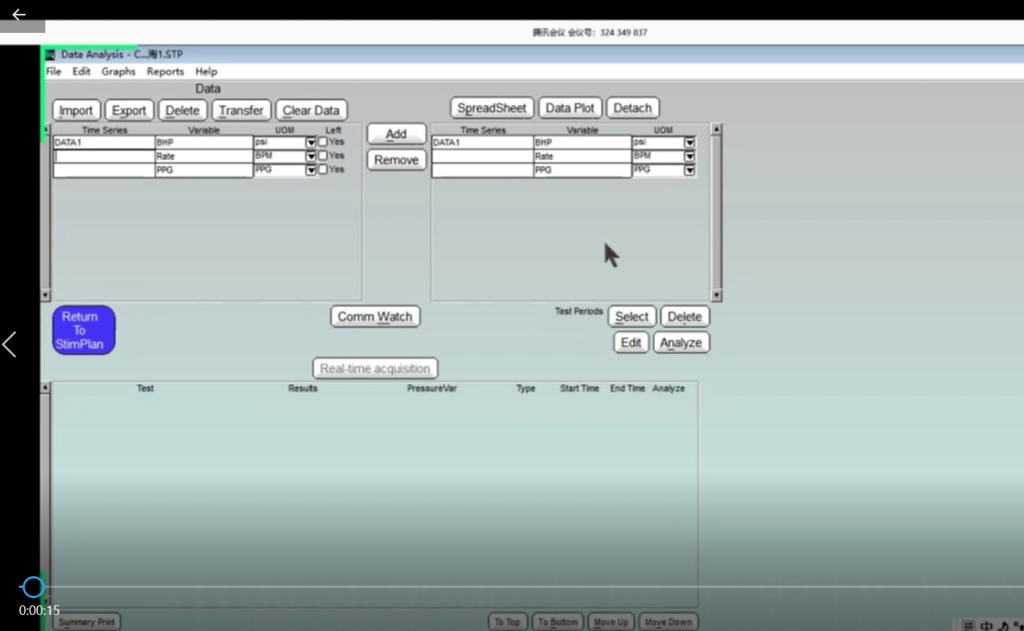This screenshot has width=1024, height=631.
Task: Enable Left Yes checkbox for Rate row
Action: coord(323,156)
